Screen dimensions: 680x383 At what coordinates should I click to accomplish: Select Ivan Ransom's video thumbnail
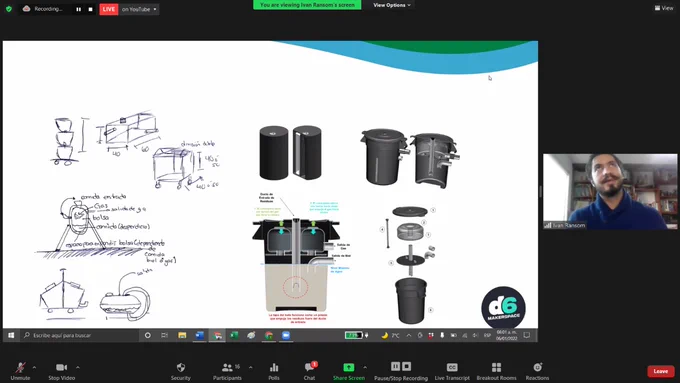coord(610,191)
